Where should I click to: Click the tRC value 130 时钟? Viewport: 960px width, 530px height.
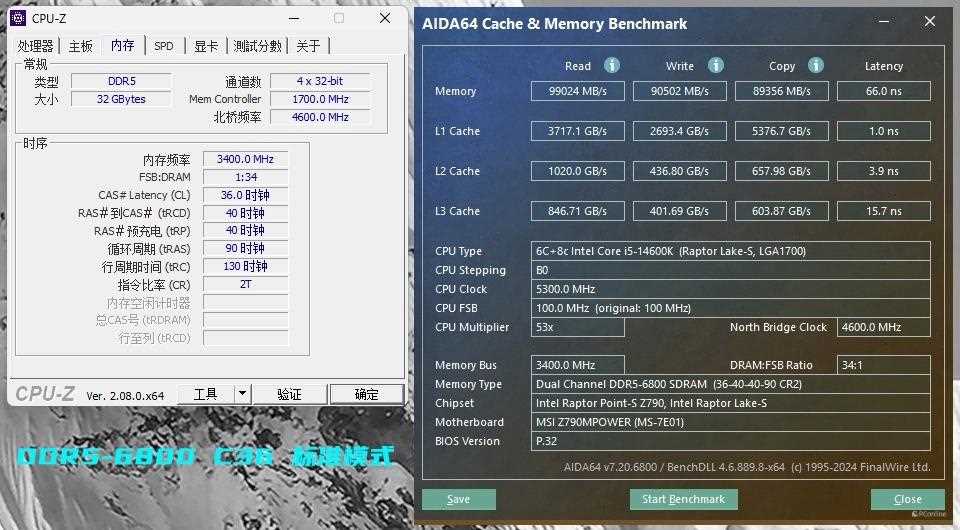(246, 266)
